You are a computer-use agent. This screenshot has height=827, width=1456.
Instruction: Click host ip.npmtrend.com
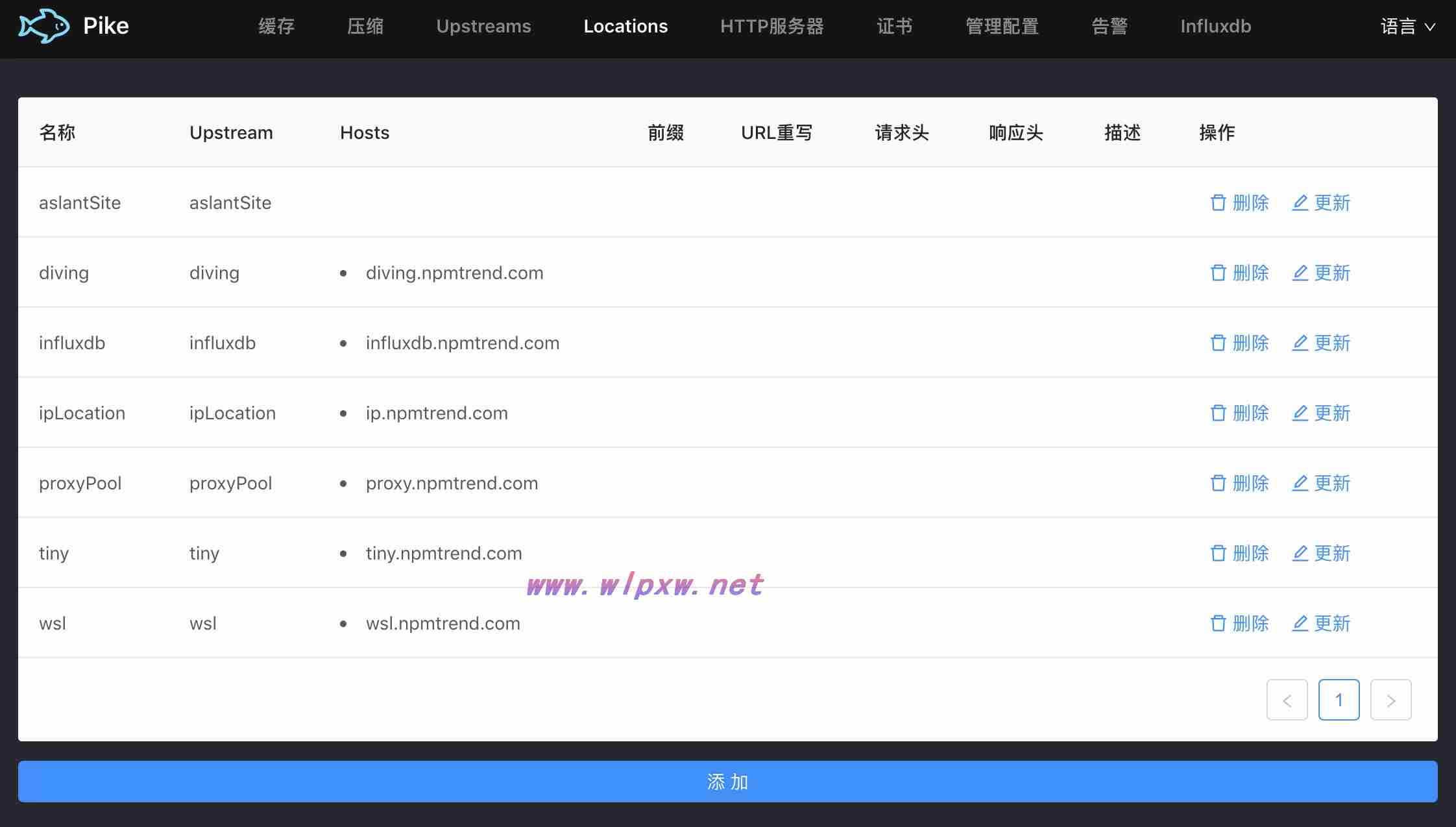click(437, 413)
